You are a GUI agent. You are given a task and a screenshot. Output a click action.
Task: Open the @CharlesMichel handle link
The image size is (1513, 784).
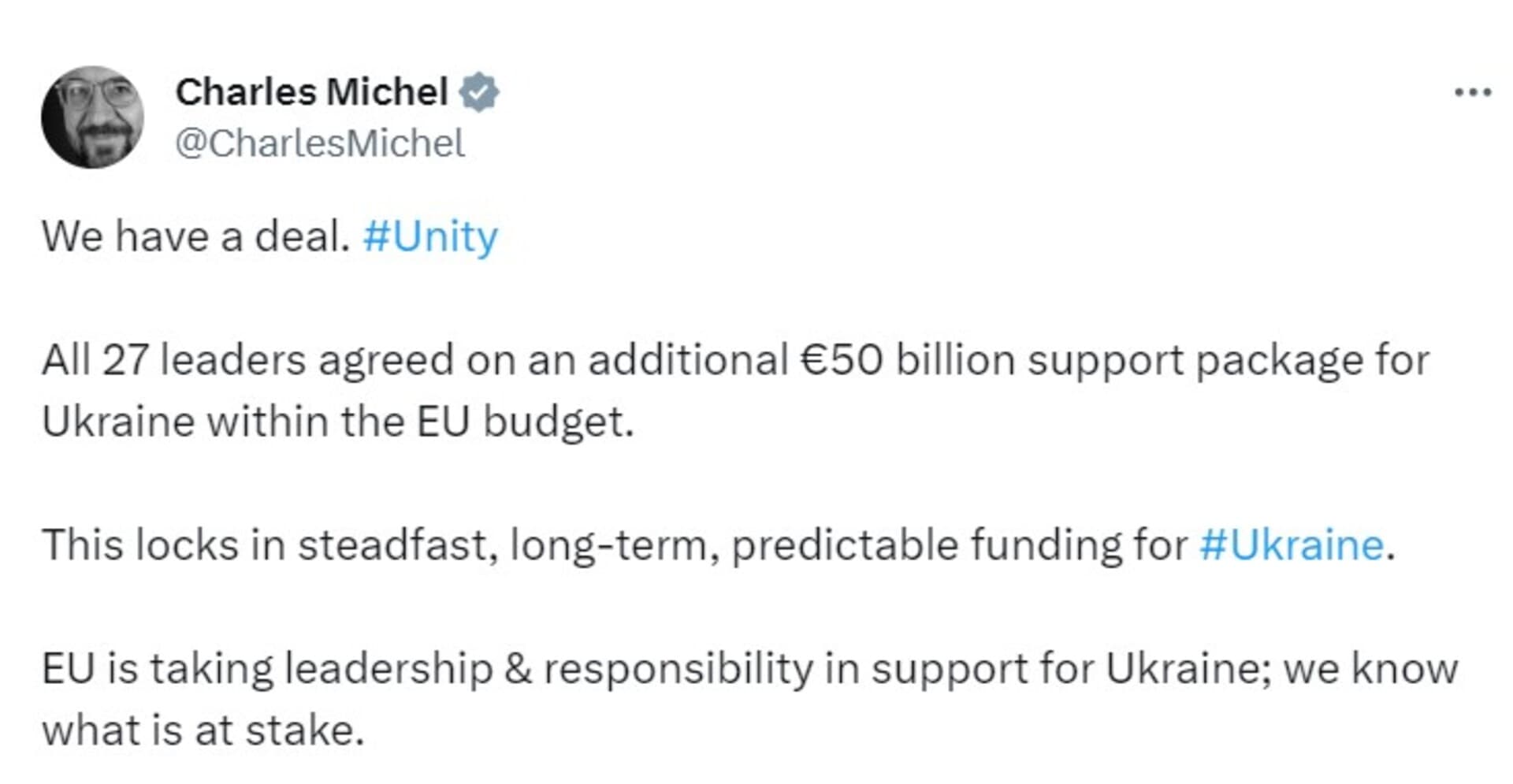(x=319, y=143)
